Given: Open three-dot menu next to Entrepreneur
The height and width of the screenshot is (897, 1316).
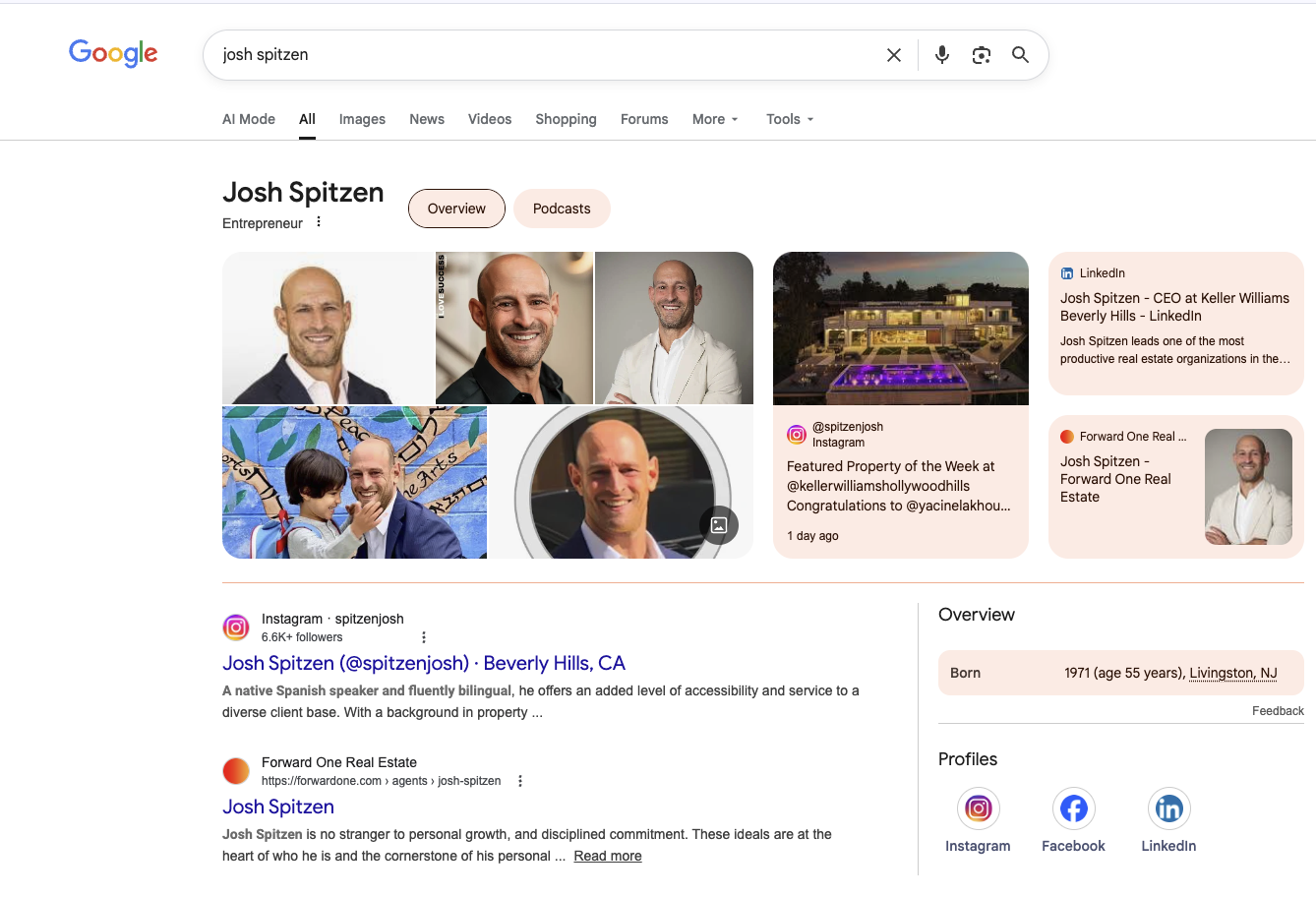Looking at the screenshot, I should [319, 222].
